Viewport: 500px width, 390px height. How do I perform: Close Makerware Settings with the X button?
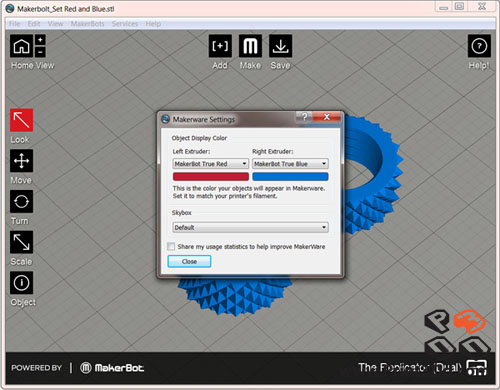click(327, 117)
